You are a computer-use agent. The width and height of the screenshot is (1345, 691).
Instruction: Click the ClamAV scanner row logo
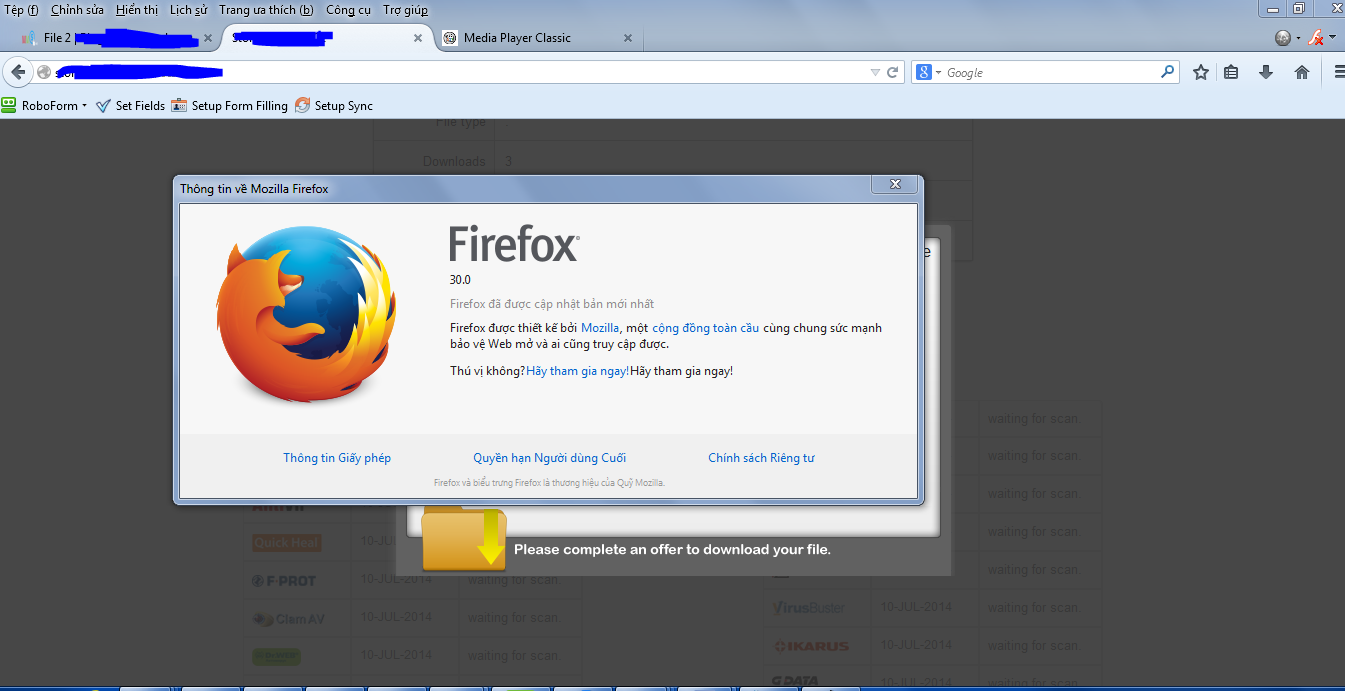click(x=288, y=619)
